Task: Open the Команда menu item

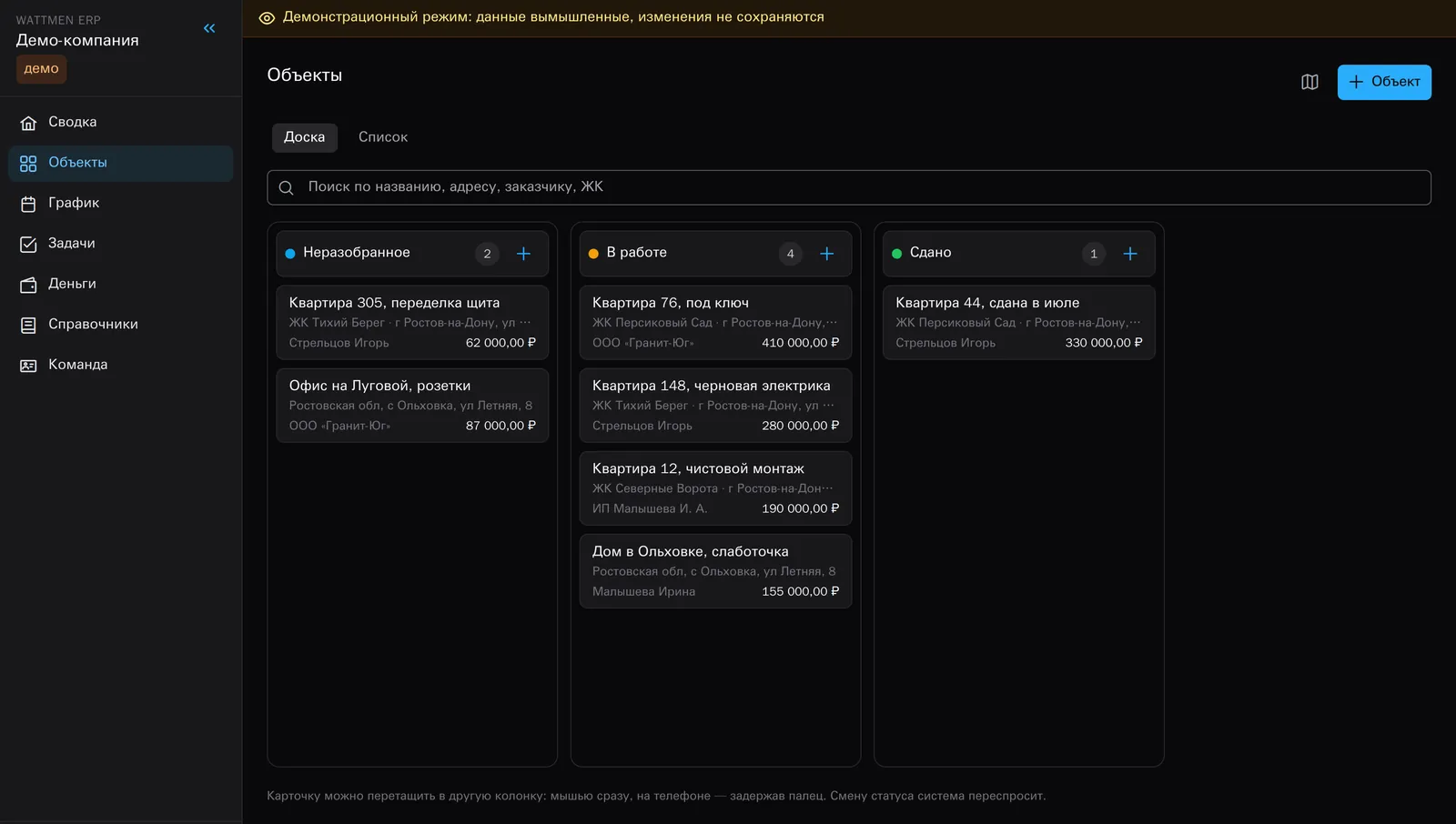Action: (x=121, y=366)
